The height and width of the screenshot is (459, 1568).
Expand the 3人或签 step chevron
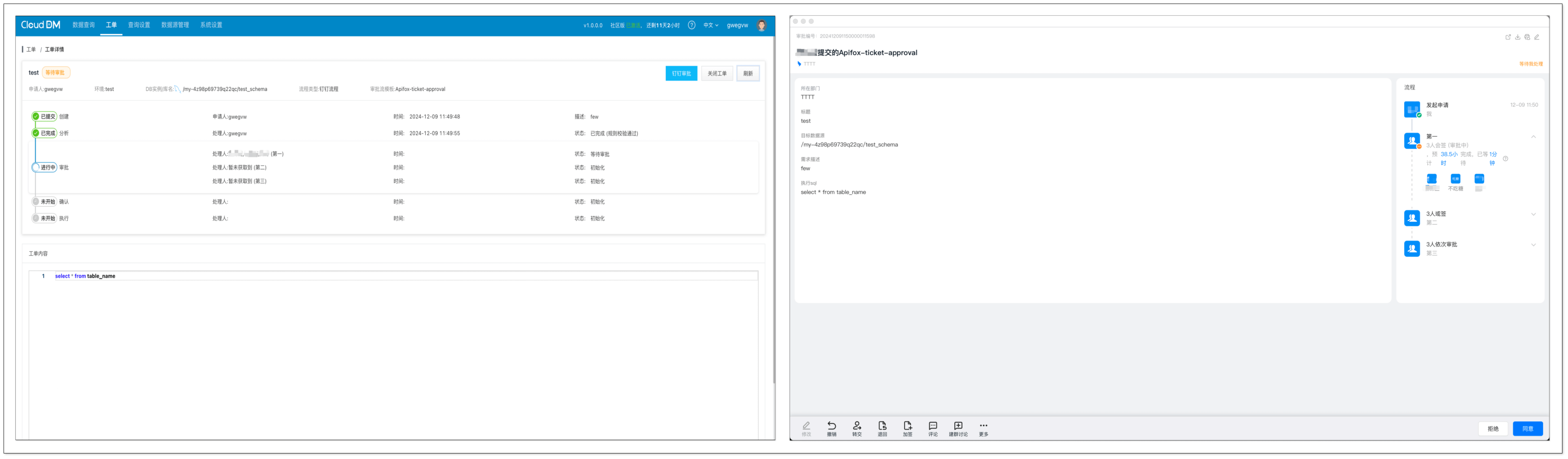[x=1533, y=214]
